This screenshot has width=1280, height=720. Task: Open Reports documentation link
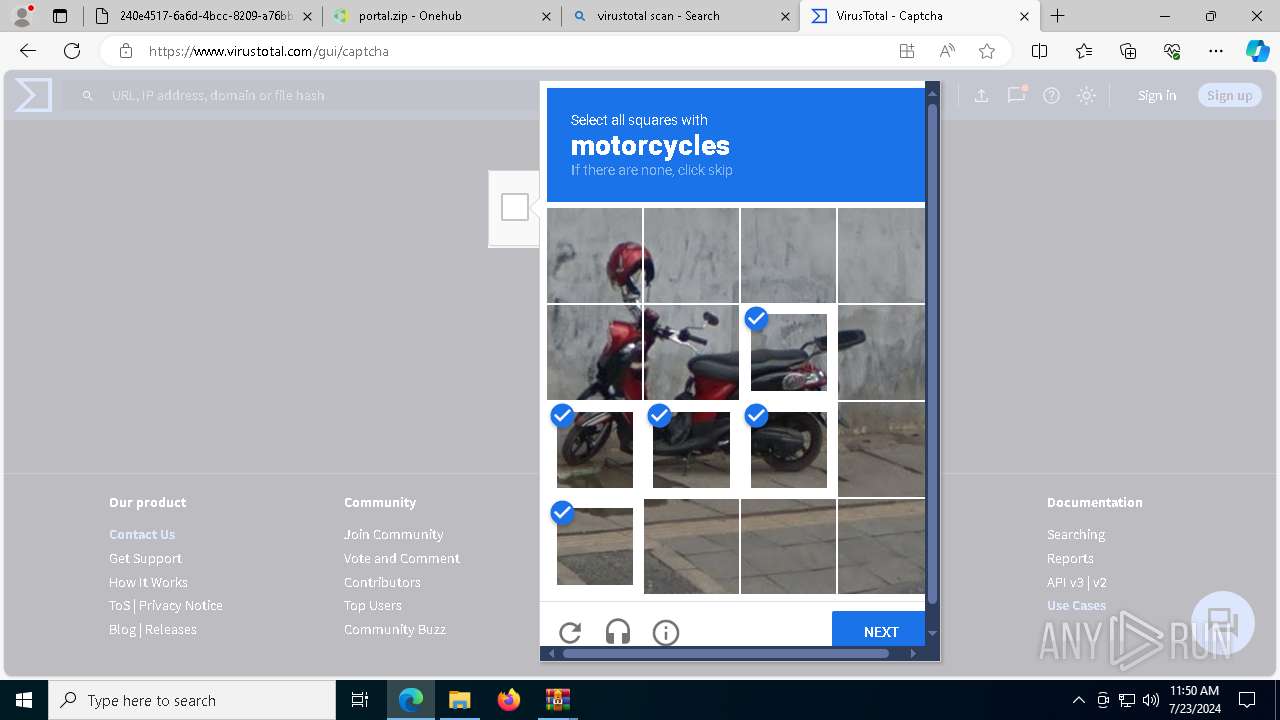pos(1070,558)
